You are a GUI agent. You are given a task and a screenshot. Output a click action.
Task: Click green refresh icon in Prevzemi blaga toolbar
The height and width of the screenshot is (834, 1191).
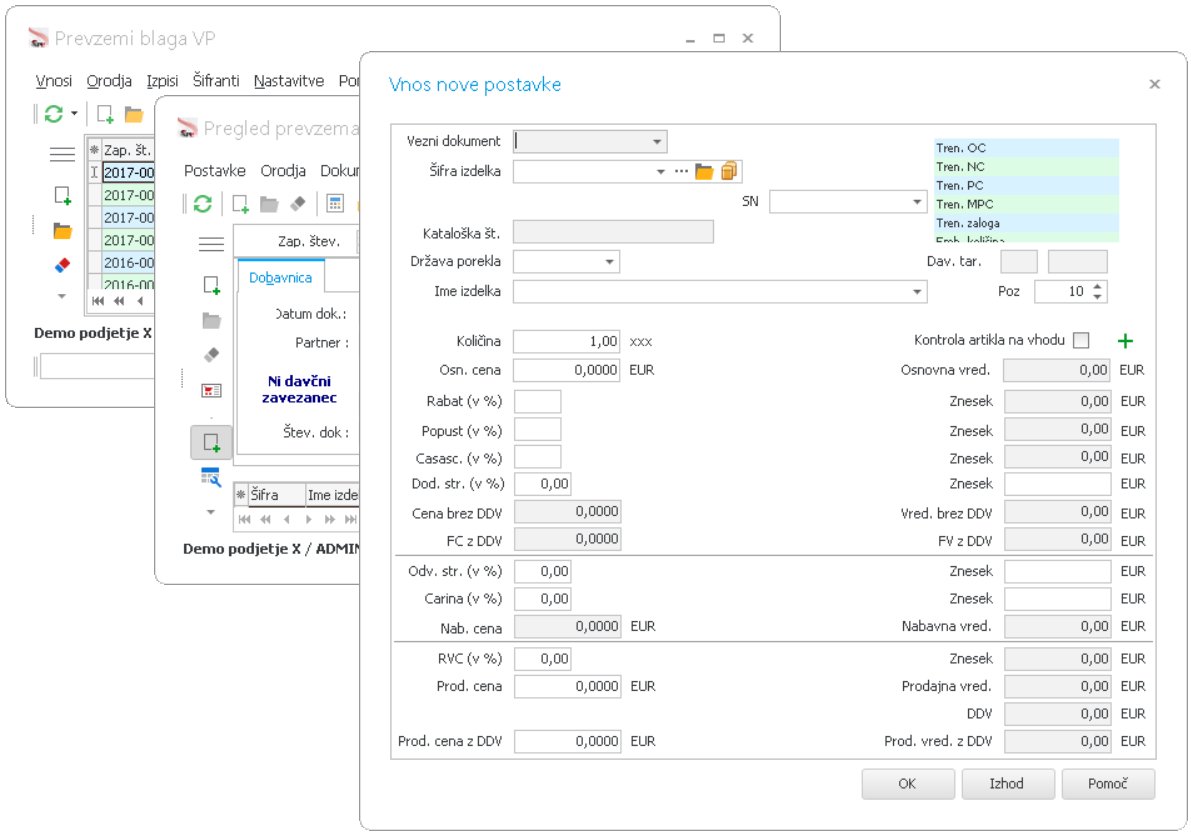point(54,113)
